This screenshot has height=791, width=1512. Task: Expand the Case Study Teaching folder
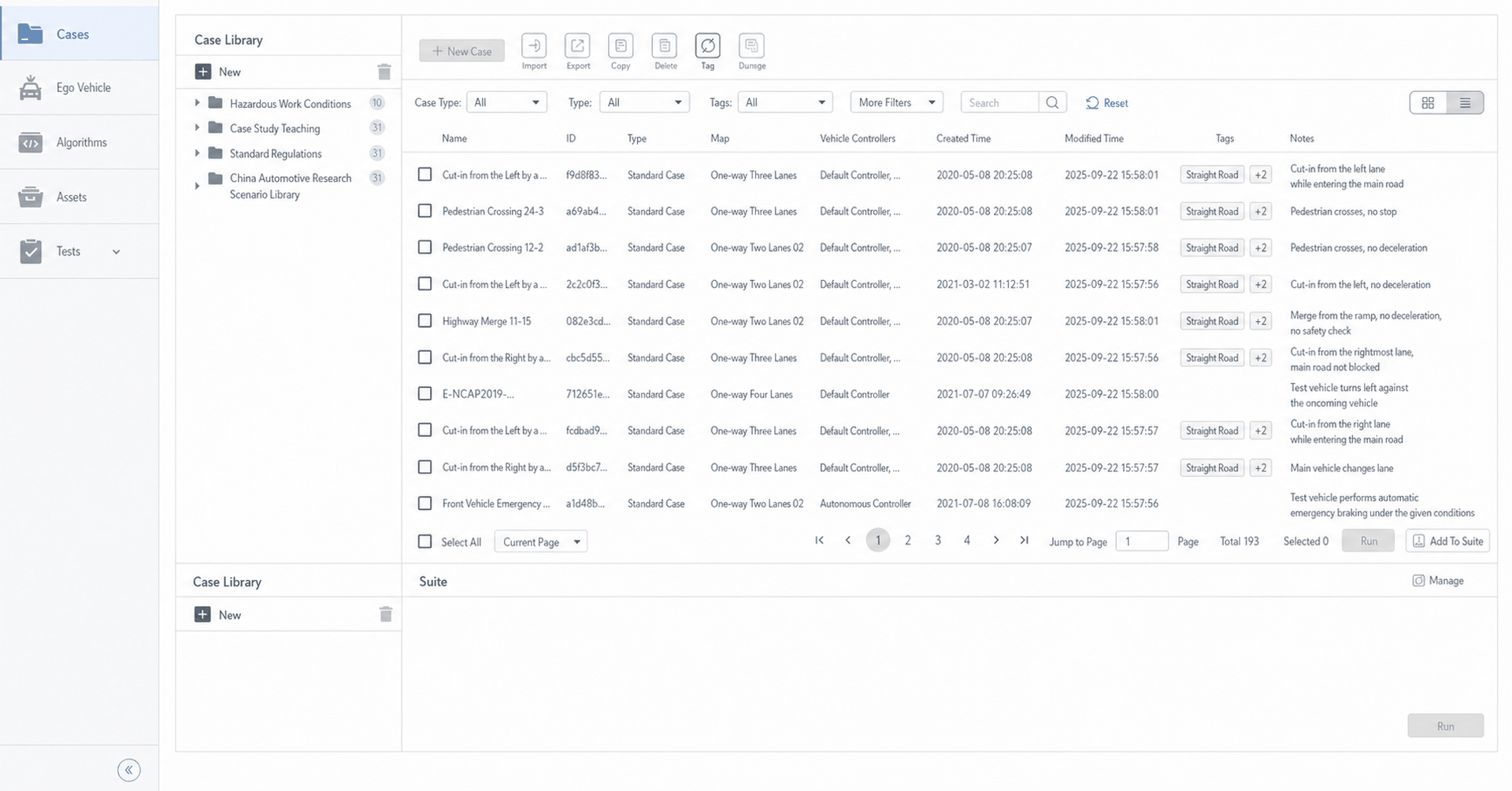point(197,128)
